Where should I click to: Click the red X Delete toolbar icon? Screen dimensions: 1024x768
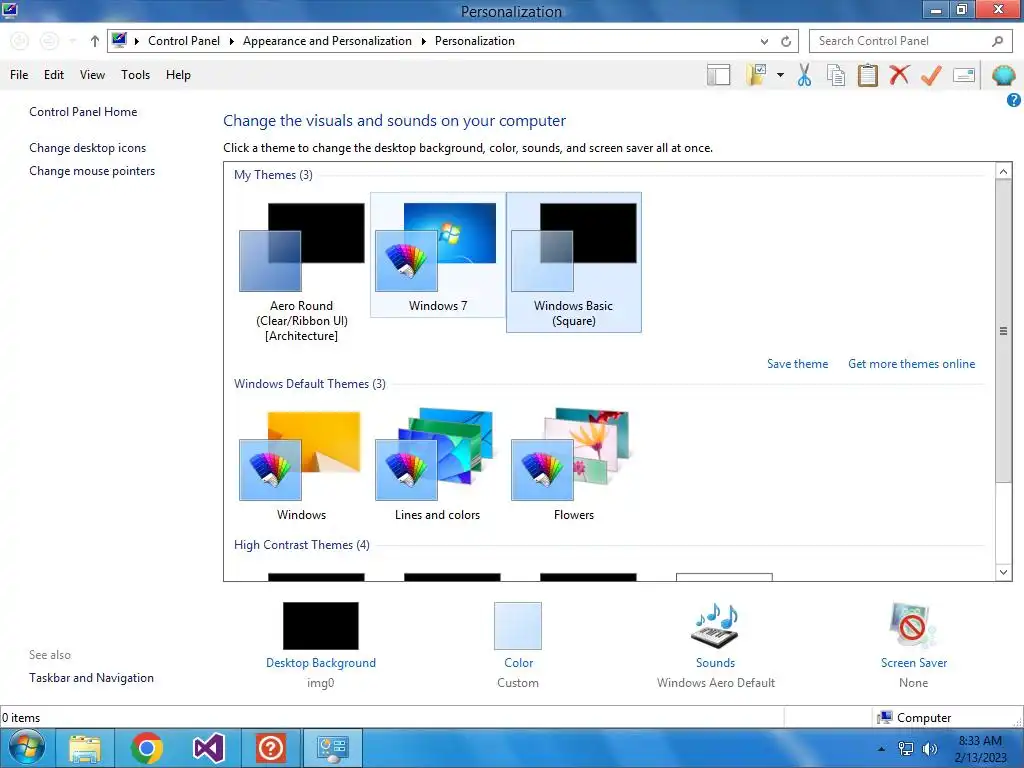pos(899,74)
